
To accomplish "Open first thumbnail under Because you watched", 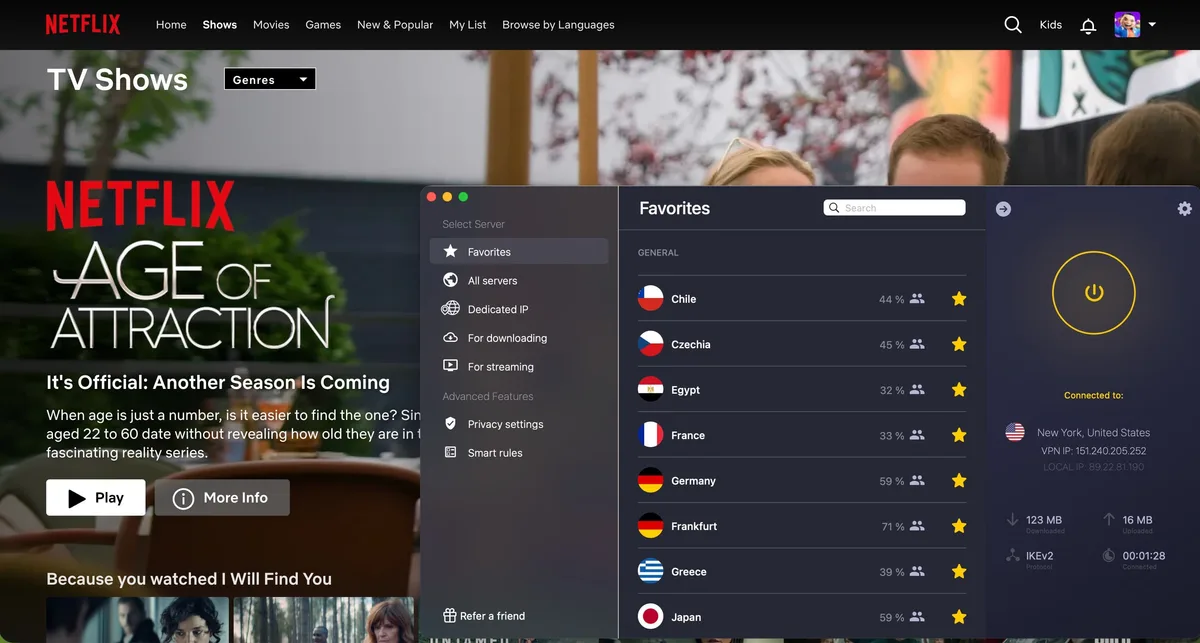I will [138, 620].
